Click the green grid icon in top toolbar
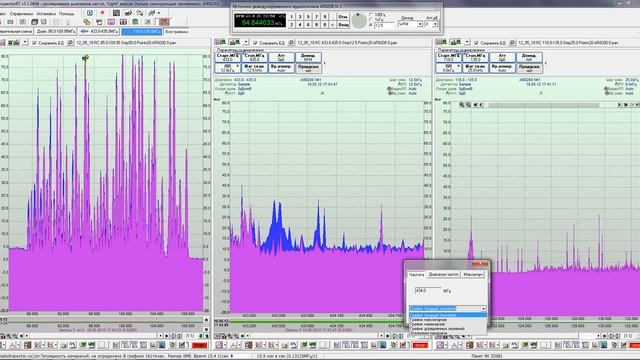This screenshot has height=360, width=640. point(116,13)
